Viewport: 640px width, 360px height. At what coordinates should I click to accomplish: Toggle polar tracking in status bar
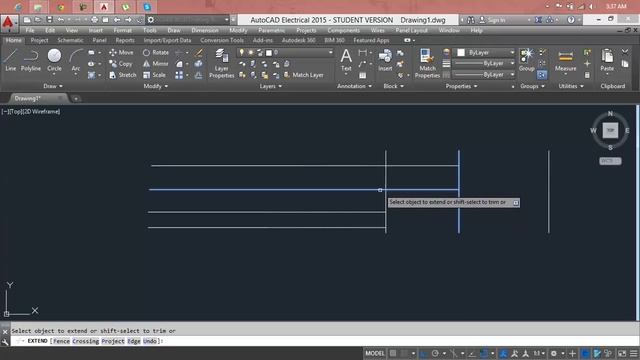(x=435, y=353)
